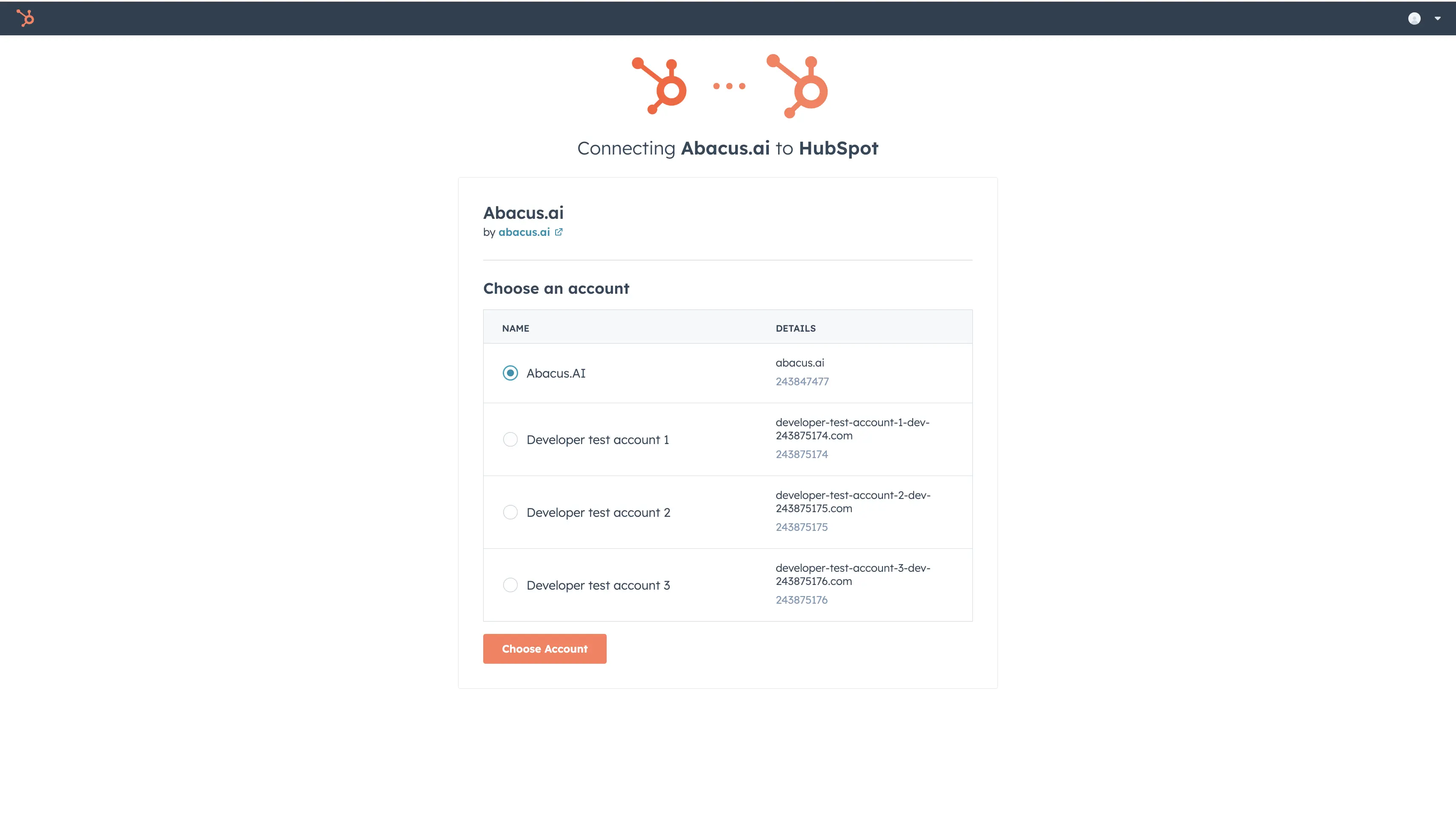Select the Abacus.AI account radio button
Image resolution: width=1456 pixels, height=837 pixels.
[510, 373]
